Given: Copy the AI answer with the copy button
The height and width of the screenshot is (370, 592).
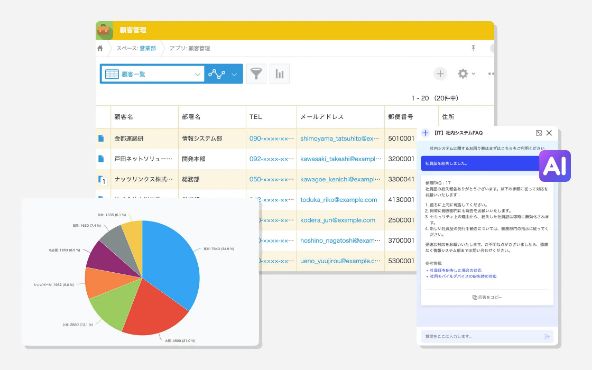Looking at the screenshot, I should 487,298.
